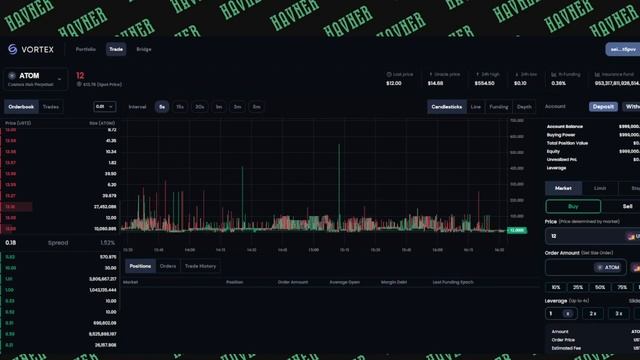The width and height of the screenshot is (640, 360).
Task: Select 2x leverage
Action: pos(593,313)
